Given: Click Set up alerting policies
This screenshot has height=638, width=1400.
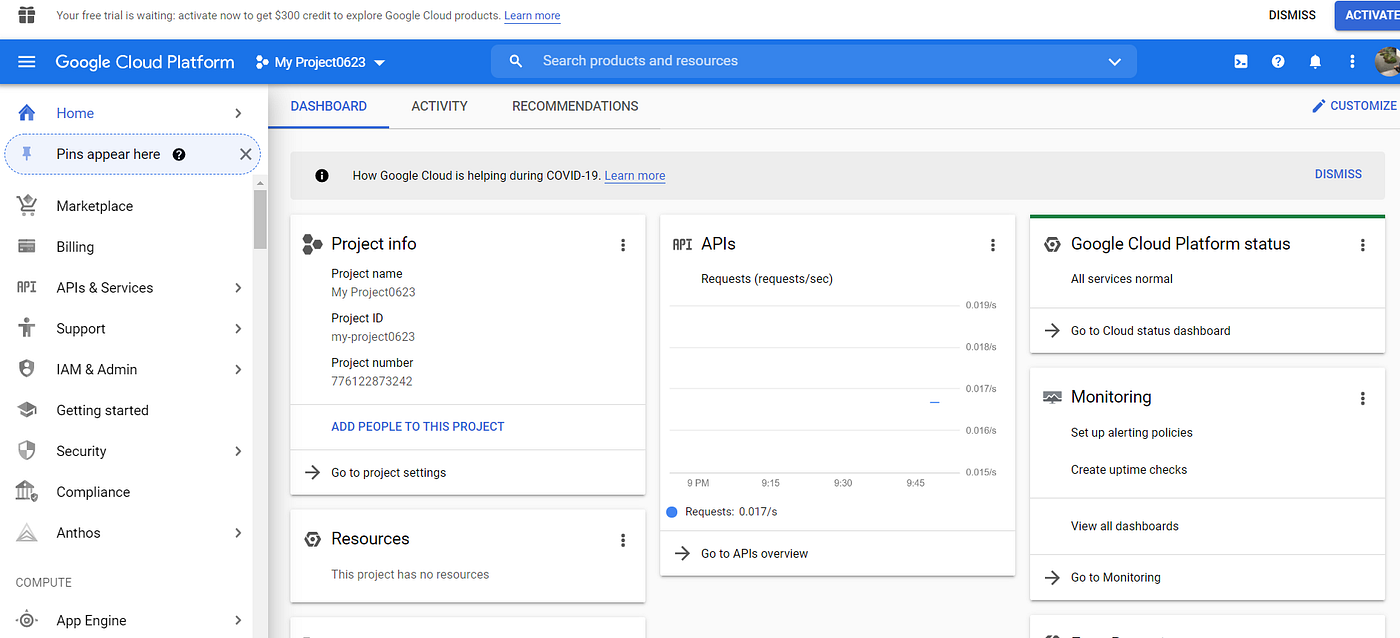Looking at the screenshot, I should point(1131,433).
